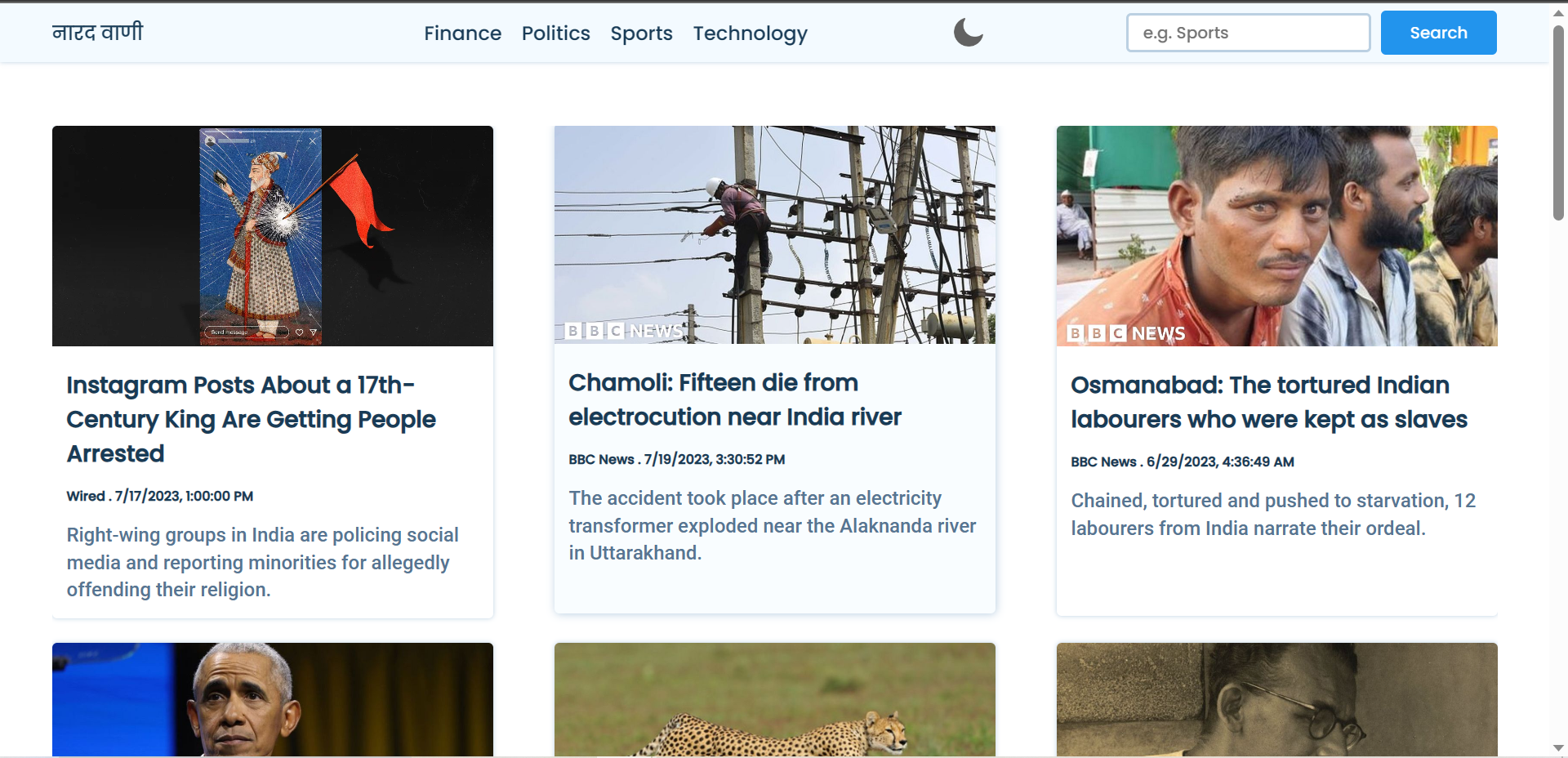Click the नारद वाणी site logo
The image size is (1568, 758).
coord(97,32)
